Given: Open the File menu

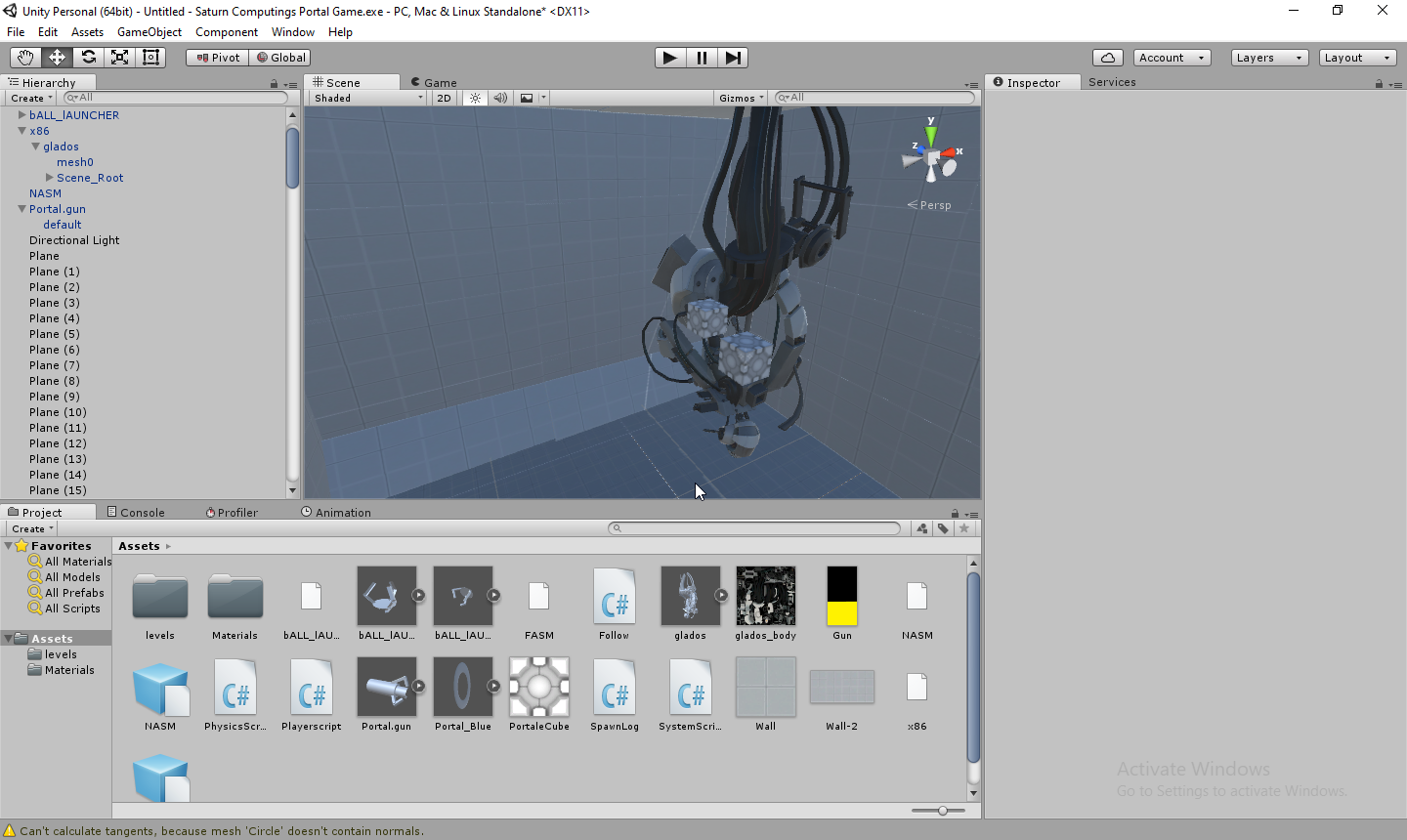Looking at the screenshot, I should point(16,32).
